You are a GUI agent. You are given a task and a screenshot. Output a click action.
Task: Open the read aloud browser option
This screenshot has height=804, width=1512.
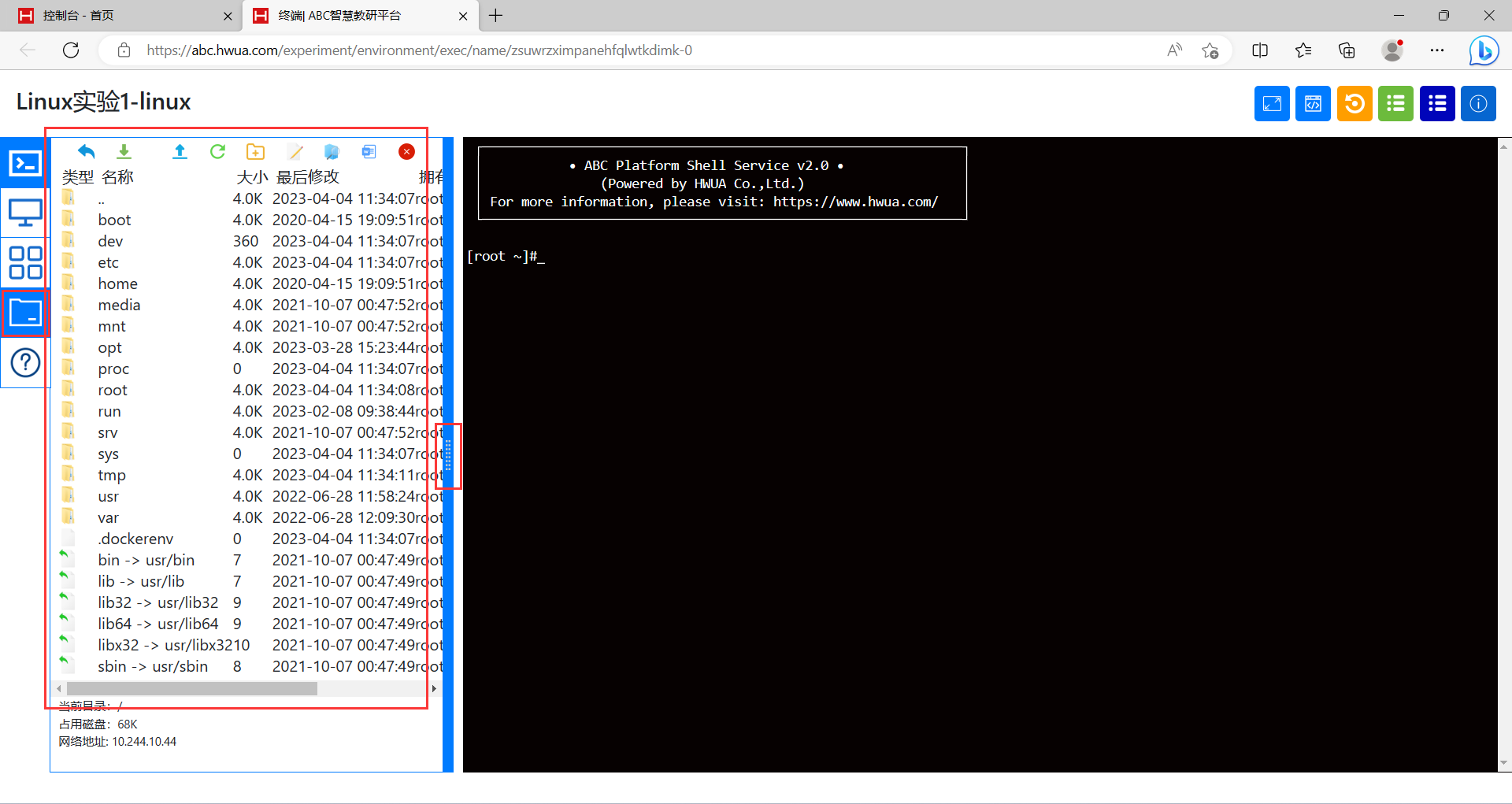click(1174, 50)
